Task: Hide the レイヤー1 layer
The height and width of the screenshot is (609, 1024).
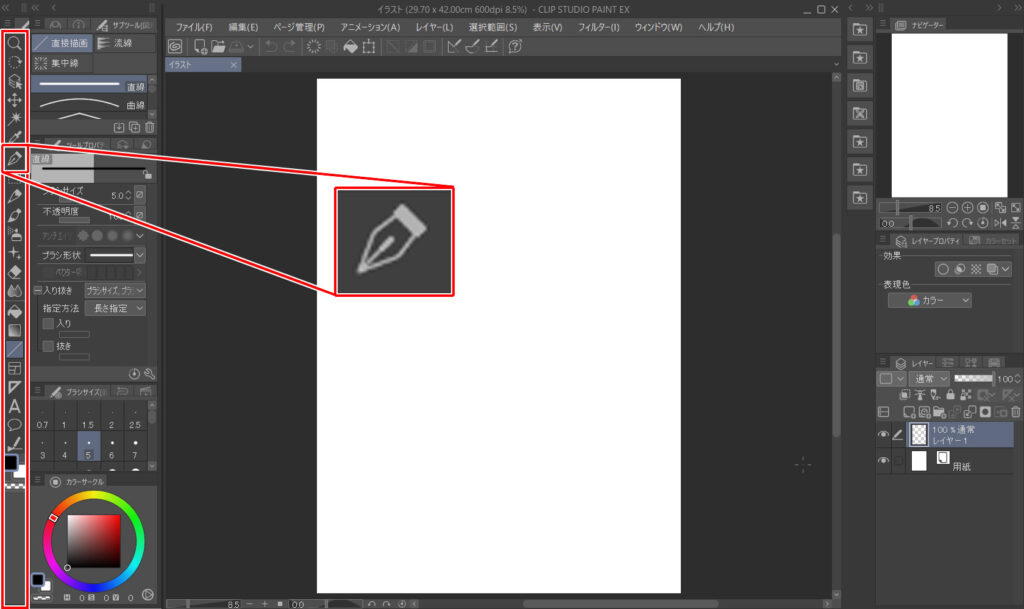Action: [883, 435]
